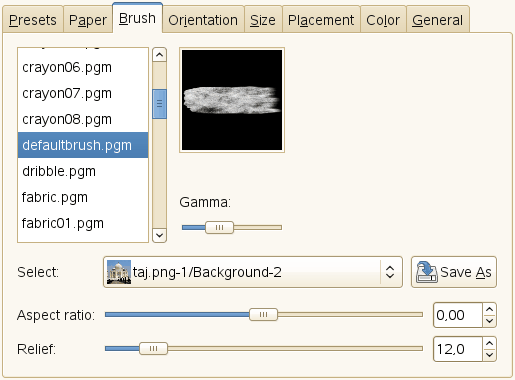Pick the crayon08.pgm brush

(x=83, y=119)
